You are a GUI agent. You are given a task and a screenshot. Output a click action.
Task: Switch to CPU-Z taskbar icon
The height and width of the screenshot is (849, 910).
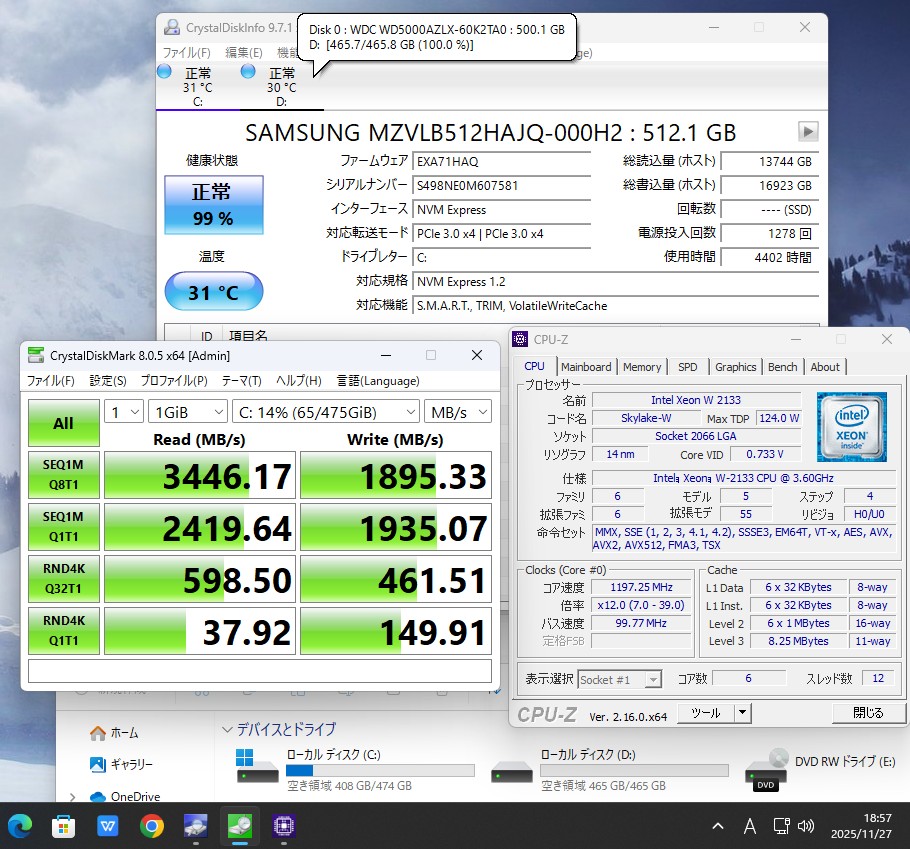click(x=284, y=826)
